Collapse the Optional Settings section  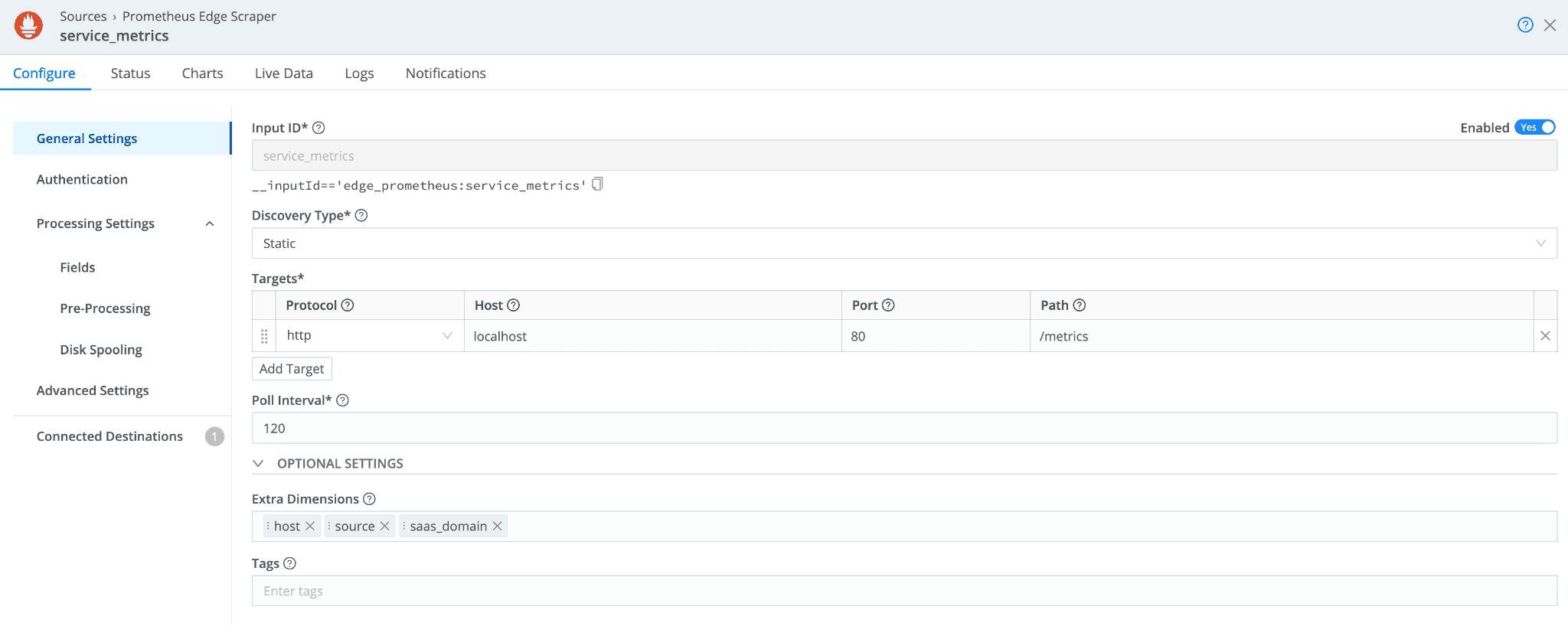259,464
